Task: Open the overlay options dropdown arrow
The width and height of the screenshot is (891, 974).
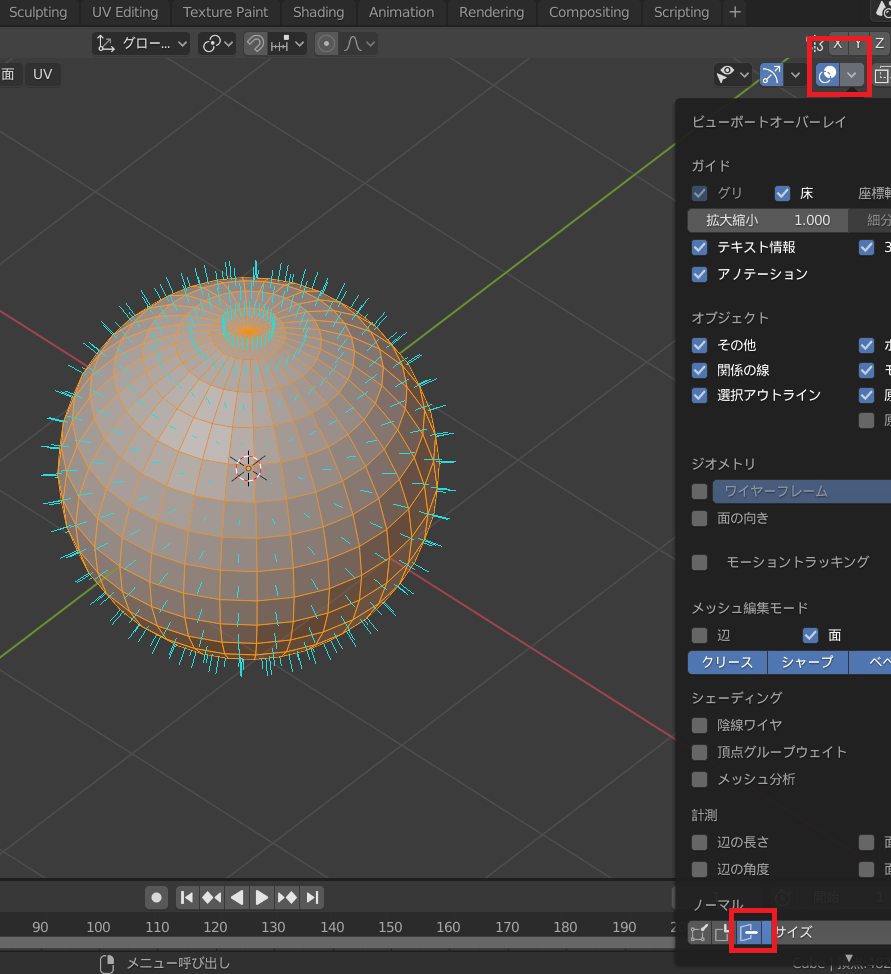Action: 852,75
